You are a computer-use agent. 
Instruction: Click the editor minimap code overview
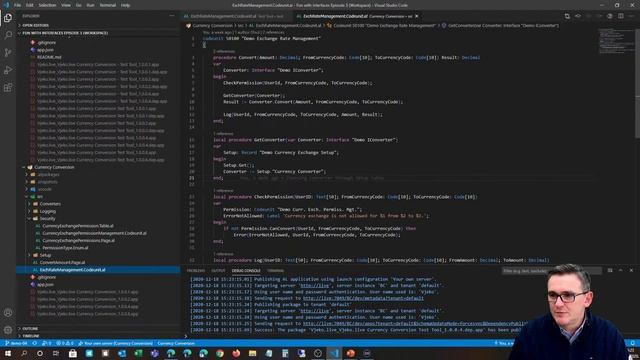(x=616, y=41)
